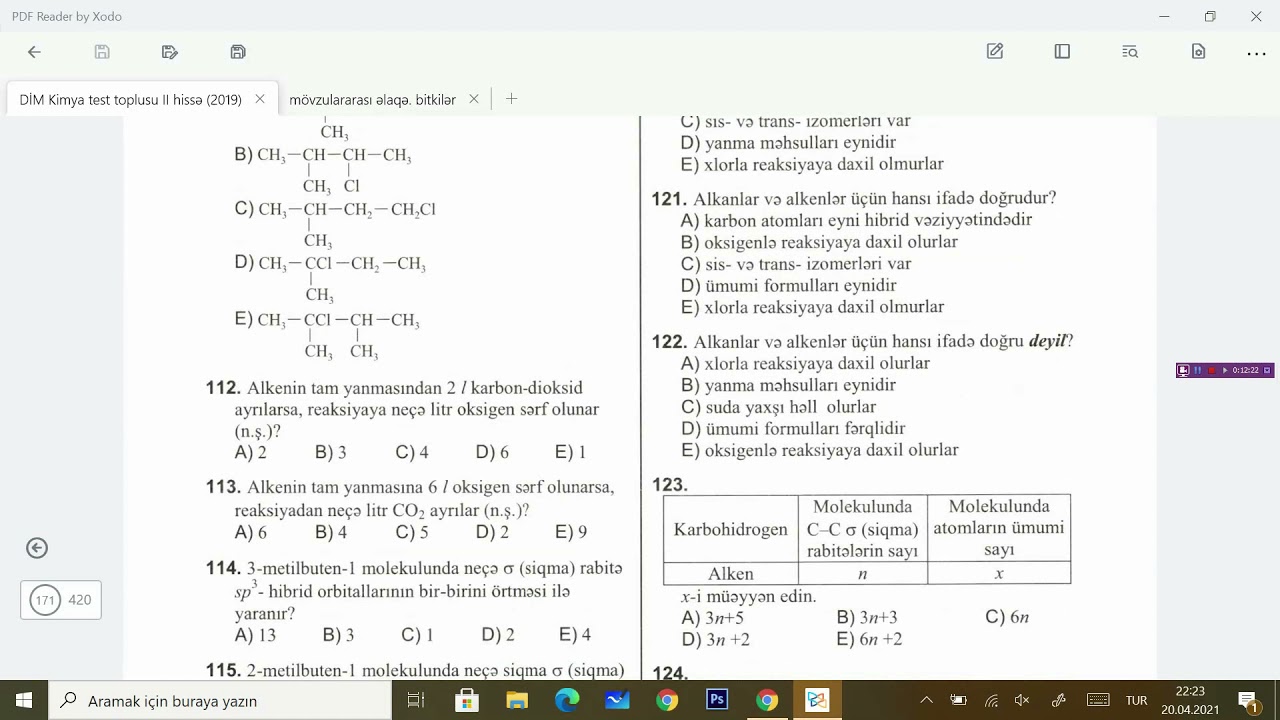1280x720 pixels.
Task: Open the pen workspace tray icon
Action: (x=1058, y=700)
